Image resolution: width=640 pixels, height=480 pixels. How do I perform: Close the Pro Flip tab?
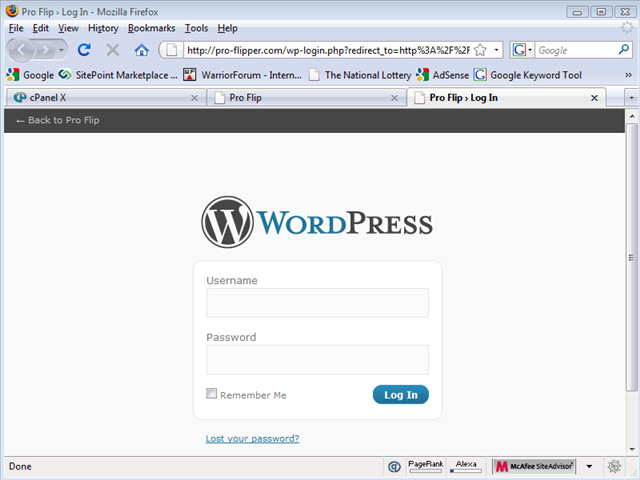coord(394,98)
